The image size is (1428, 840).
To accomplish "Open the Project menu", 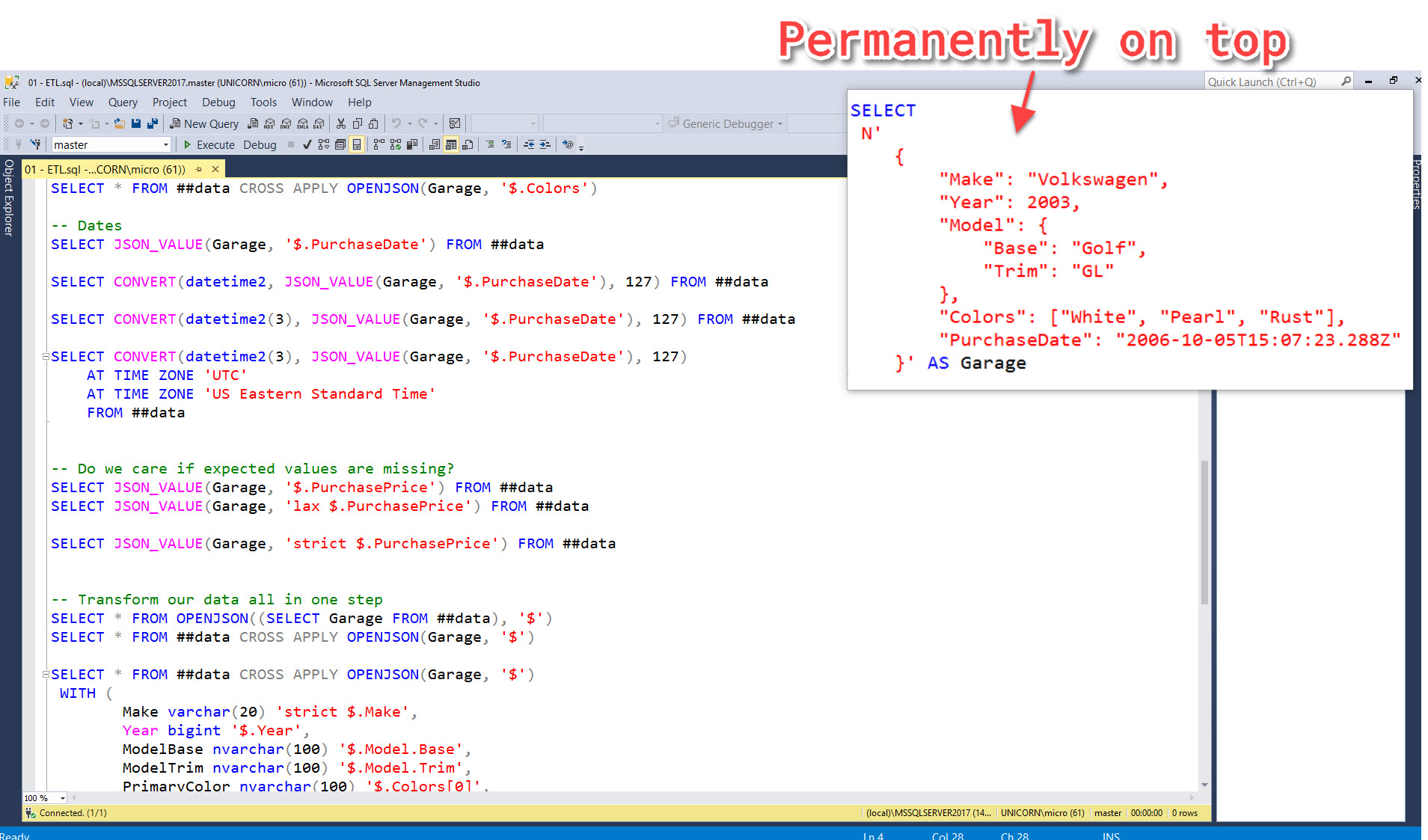I will tap(170, 102).
